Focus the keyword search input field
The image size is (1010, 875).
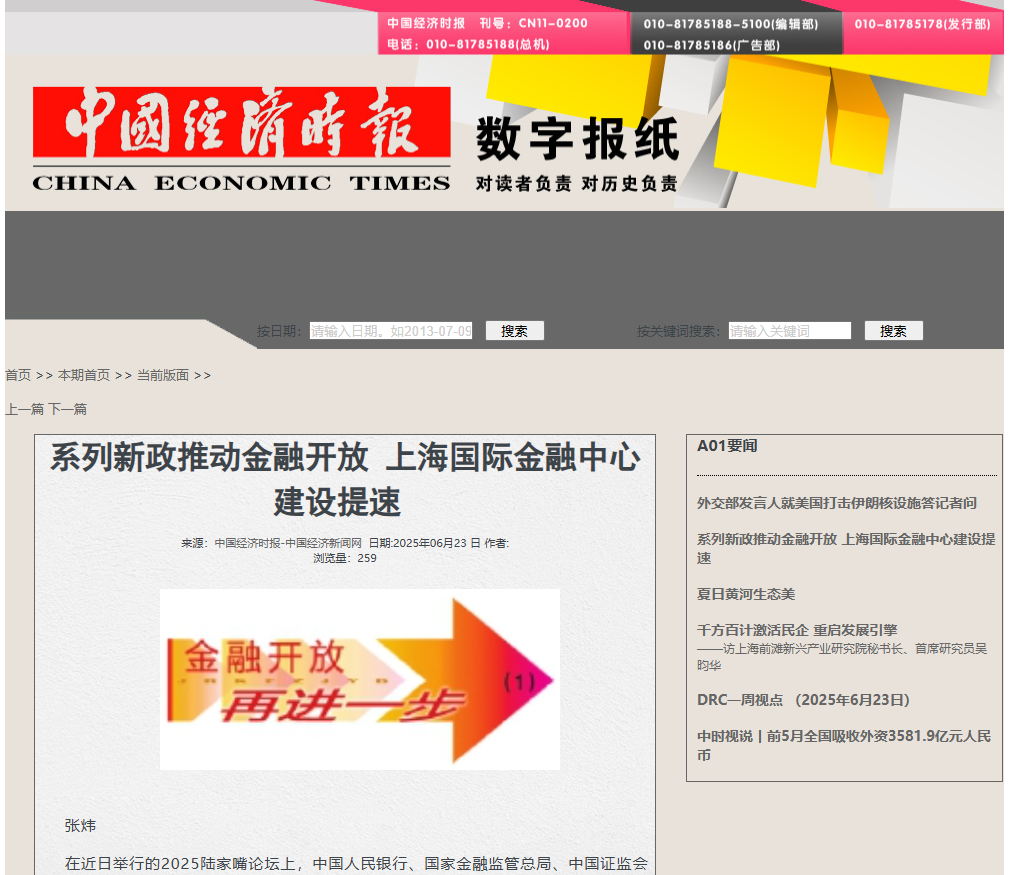click(789, 331)
